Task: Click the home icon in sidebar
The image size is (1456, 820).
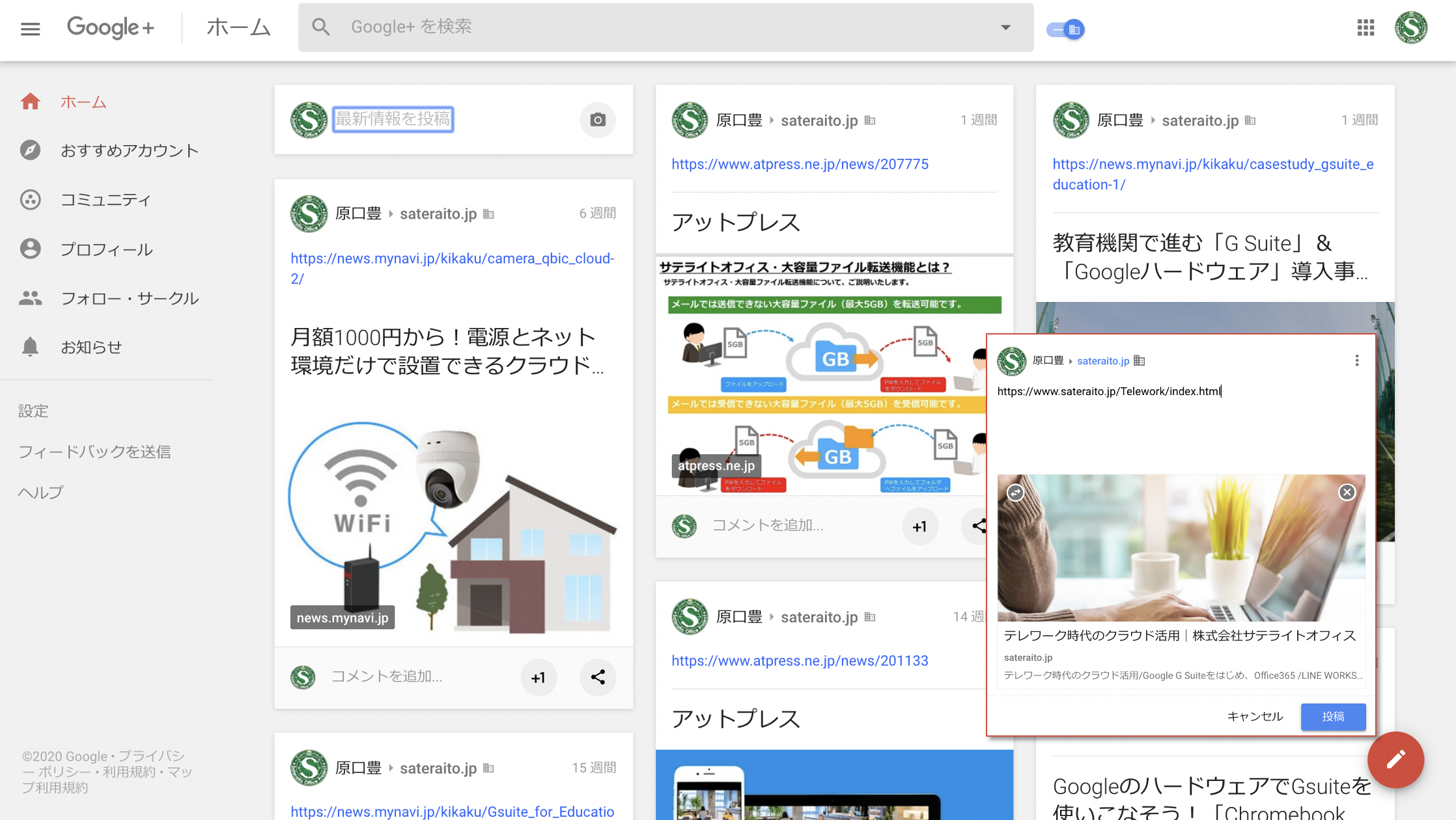Action: click(30, 102)
